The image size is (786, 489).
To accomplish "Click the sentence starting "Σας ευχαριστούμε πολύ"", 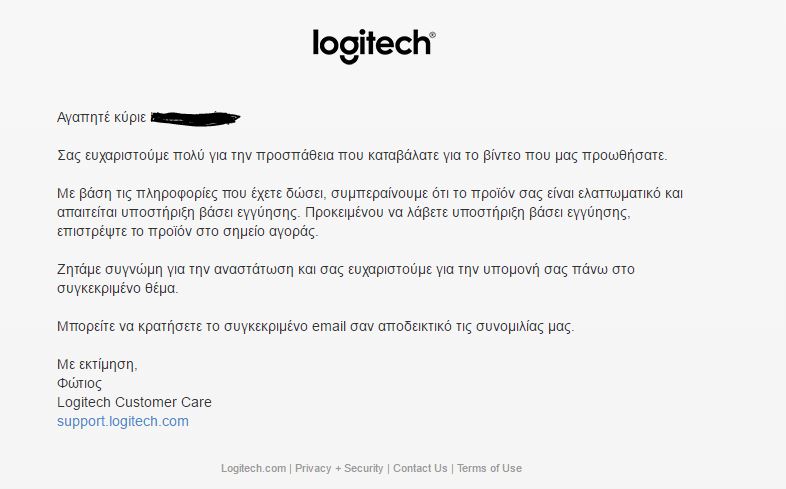I will [362, 156].
